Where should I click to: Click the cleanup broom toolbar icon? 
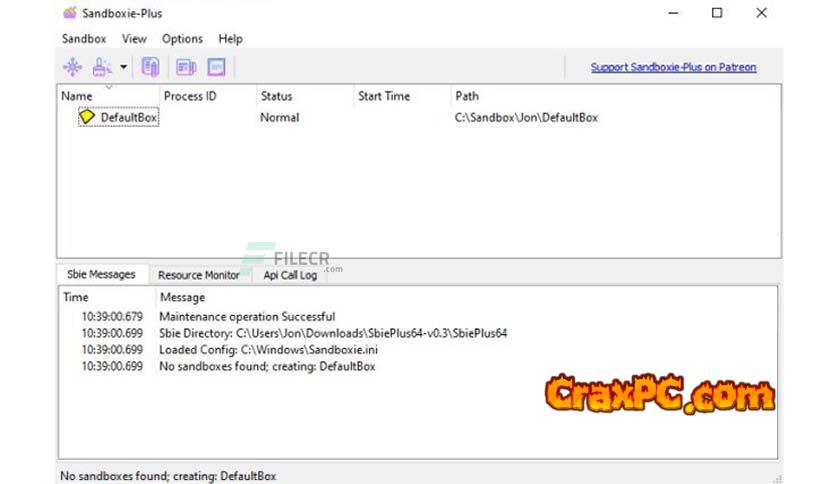101,67
